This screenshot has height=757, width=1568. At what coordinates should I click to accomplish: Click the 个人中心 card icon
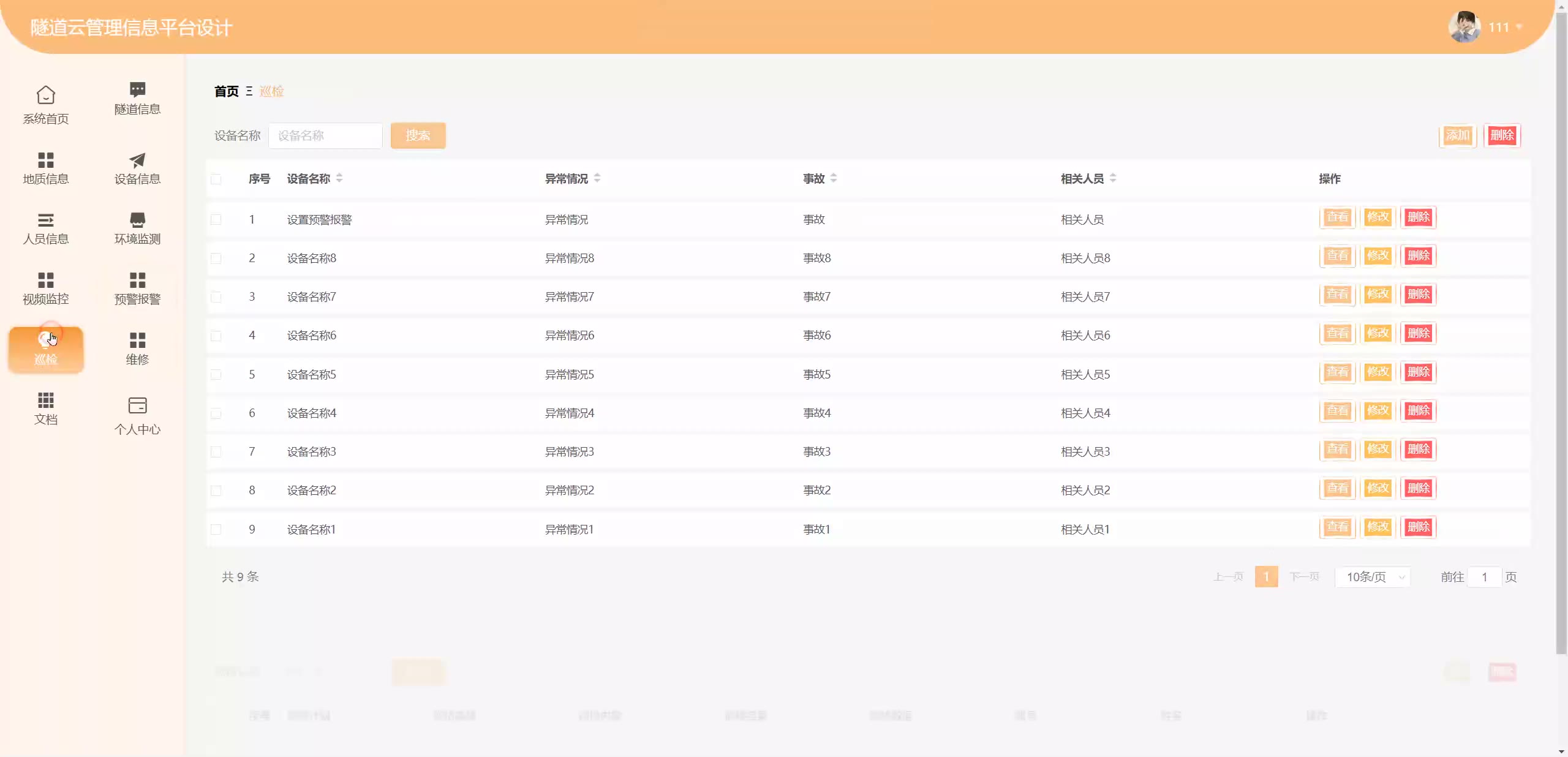click(137, 405)
